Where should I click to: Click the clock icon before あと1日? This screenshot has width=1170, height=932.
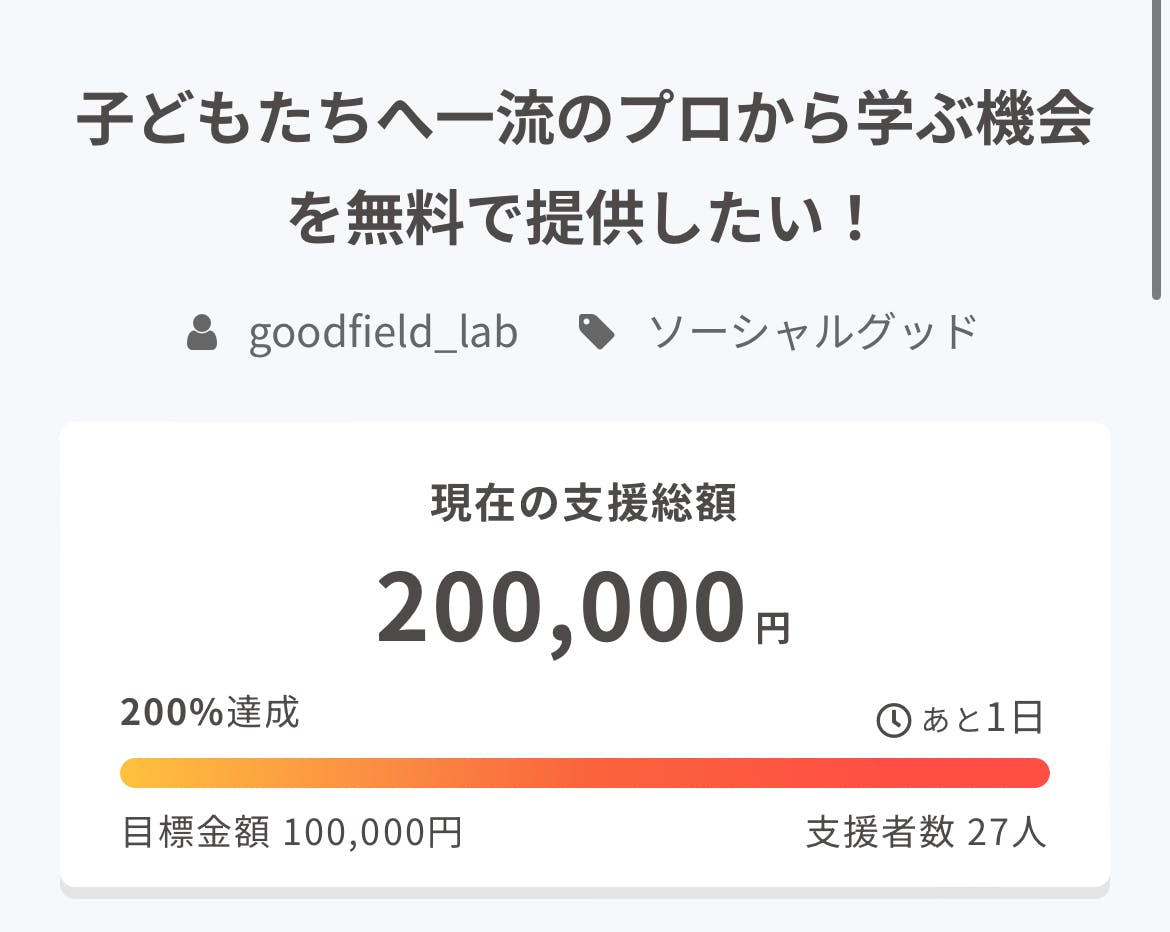[x=893, y=720]
